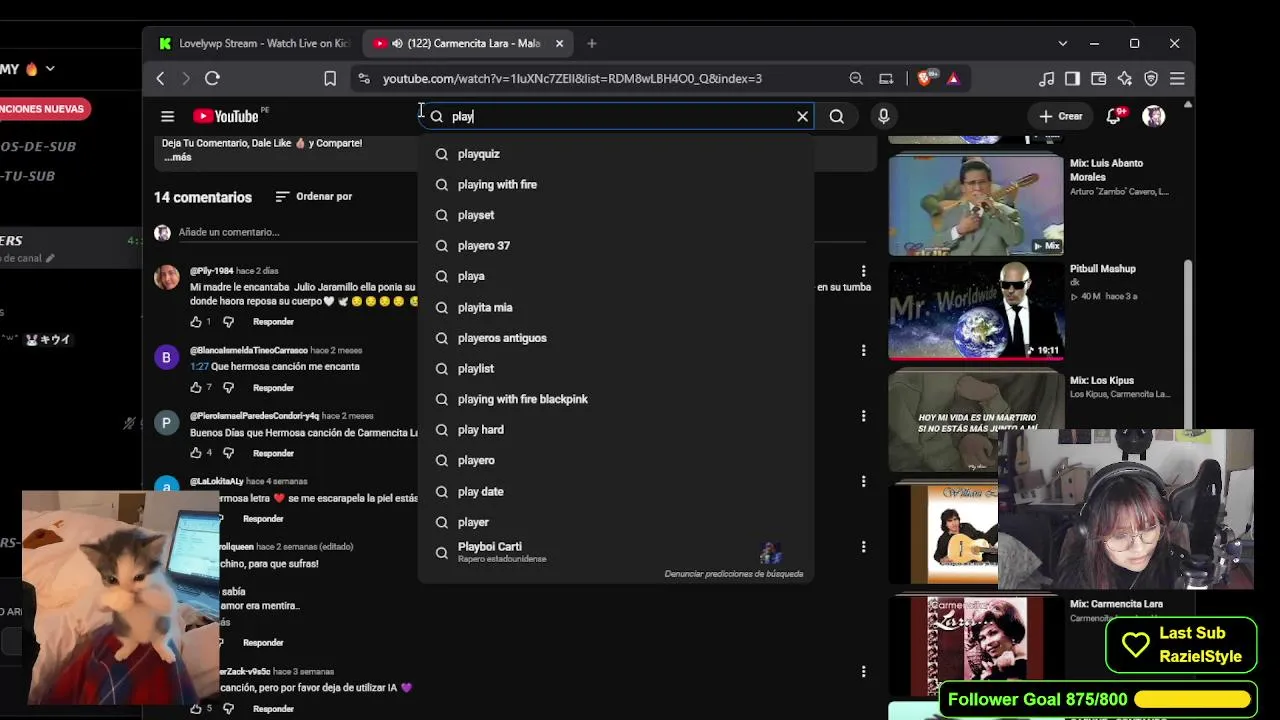The height and width of the screenshot is (720, 1280).
Task: Open the Pitbull Mashup video thumbnail
Action: pyautogui.click(x=976, y=310)
